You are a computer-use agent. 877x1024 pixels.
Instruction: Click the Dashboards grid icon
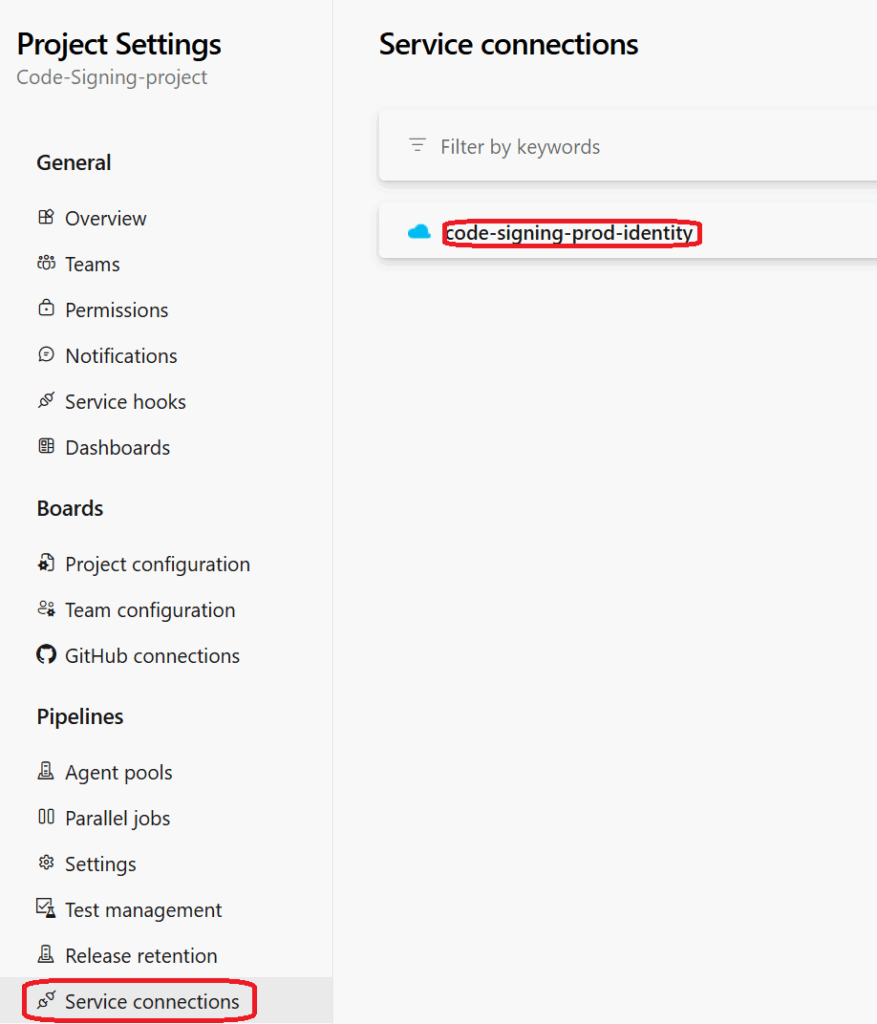(x=46, y=447)
